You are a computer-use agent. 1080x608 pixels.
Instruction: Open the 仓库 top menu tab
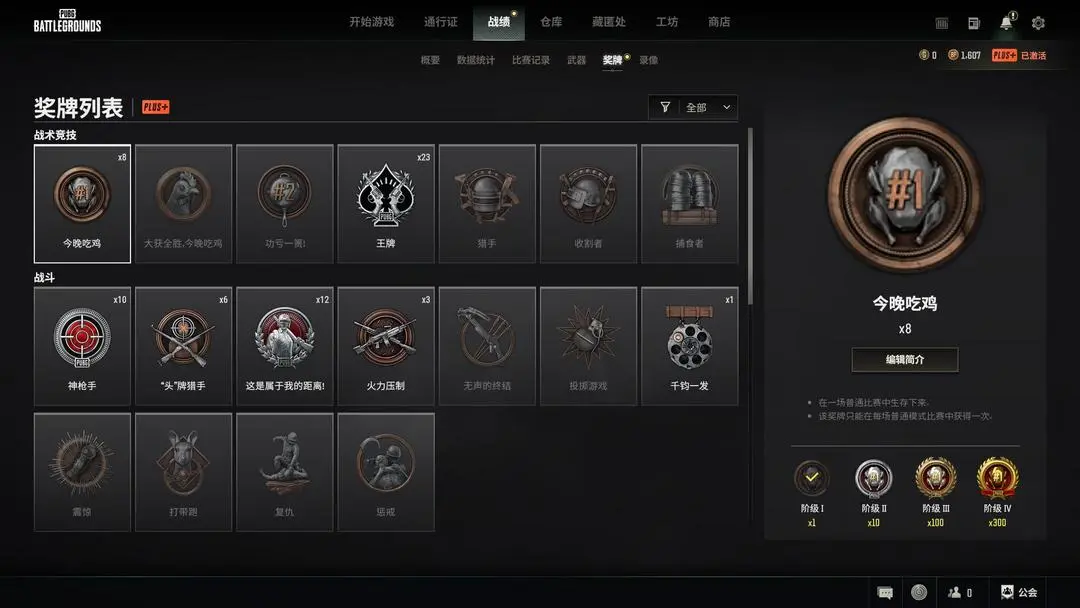click(x=551, y=22)
